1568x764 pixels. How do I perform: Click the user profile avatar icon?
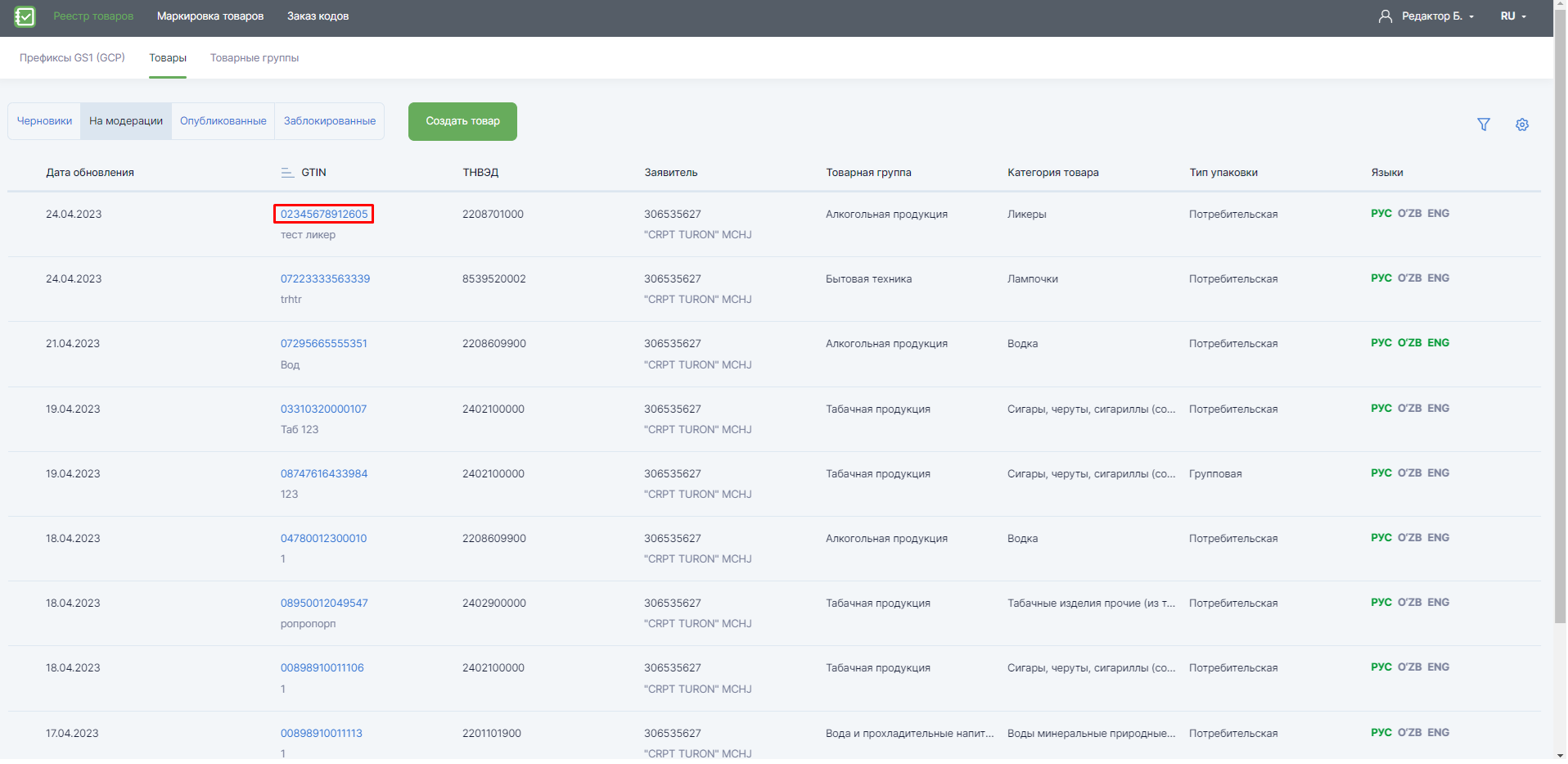point(1386,16)
